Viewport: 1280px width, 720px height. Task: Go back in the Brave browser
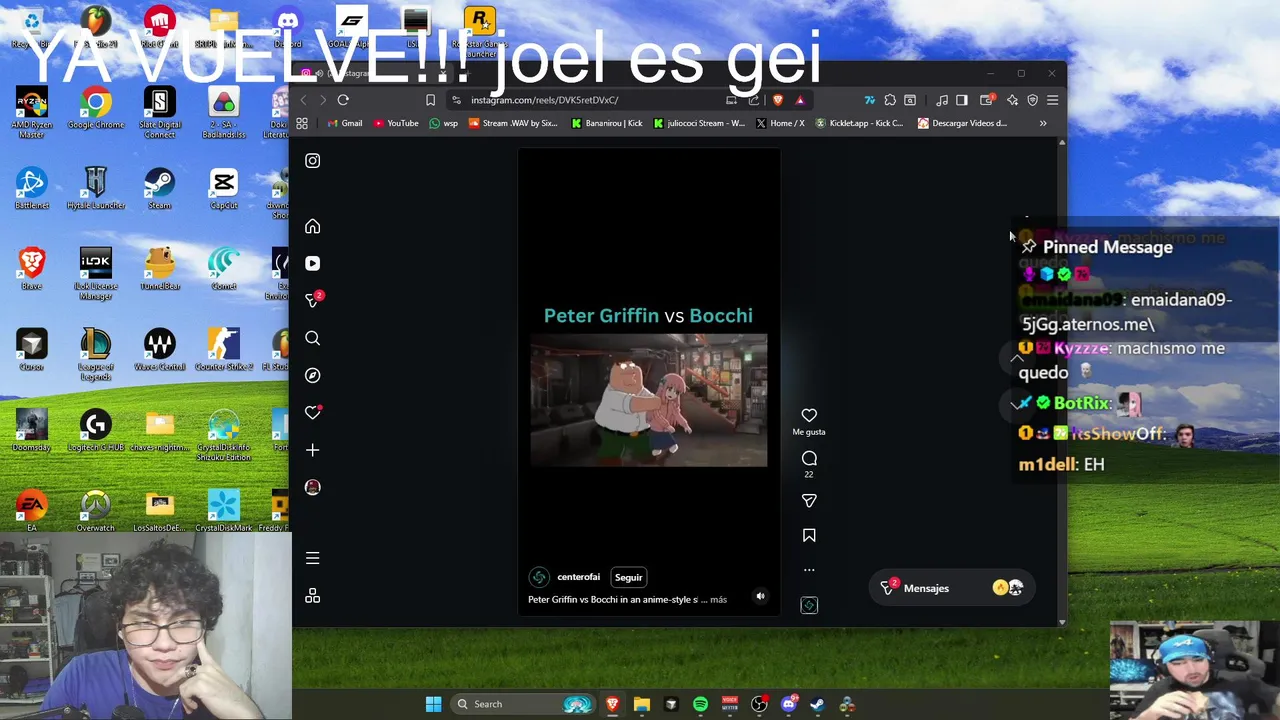point(303,100)
